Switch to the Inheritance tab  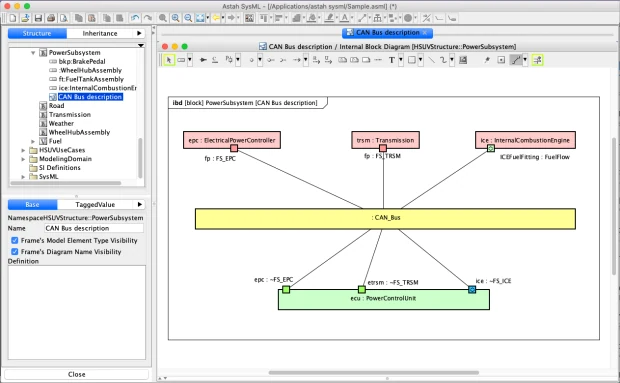click(100, 33)
